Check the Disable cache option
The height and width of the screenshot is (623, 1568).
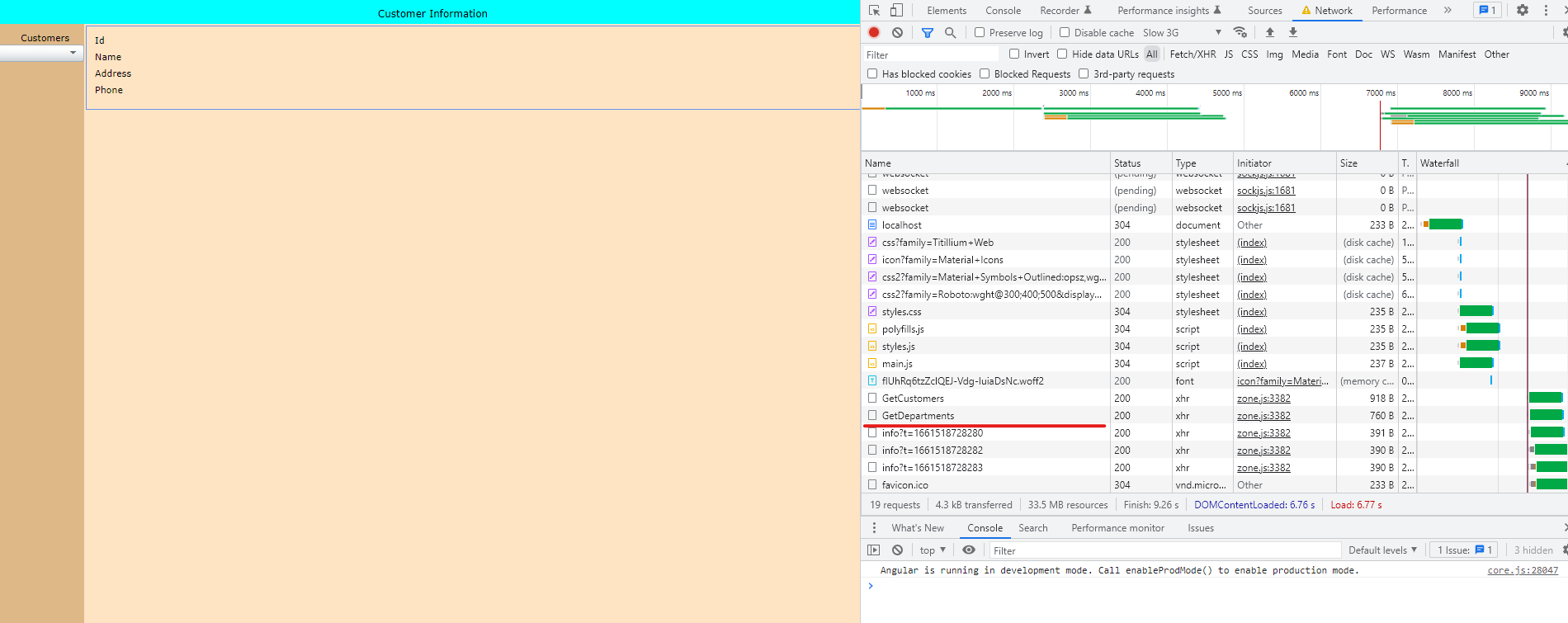tap(1065, 33)
